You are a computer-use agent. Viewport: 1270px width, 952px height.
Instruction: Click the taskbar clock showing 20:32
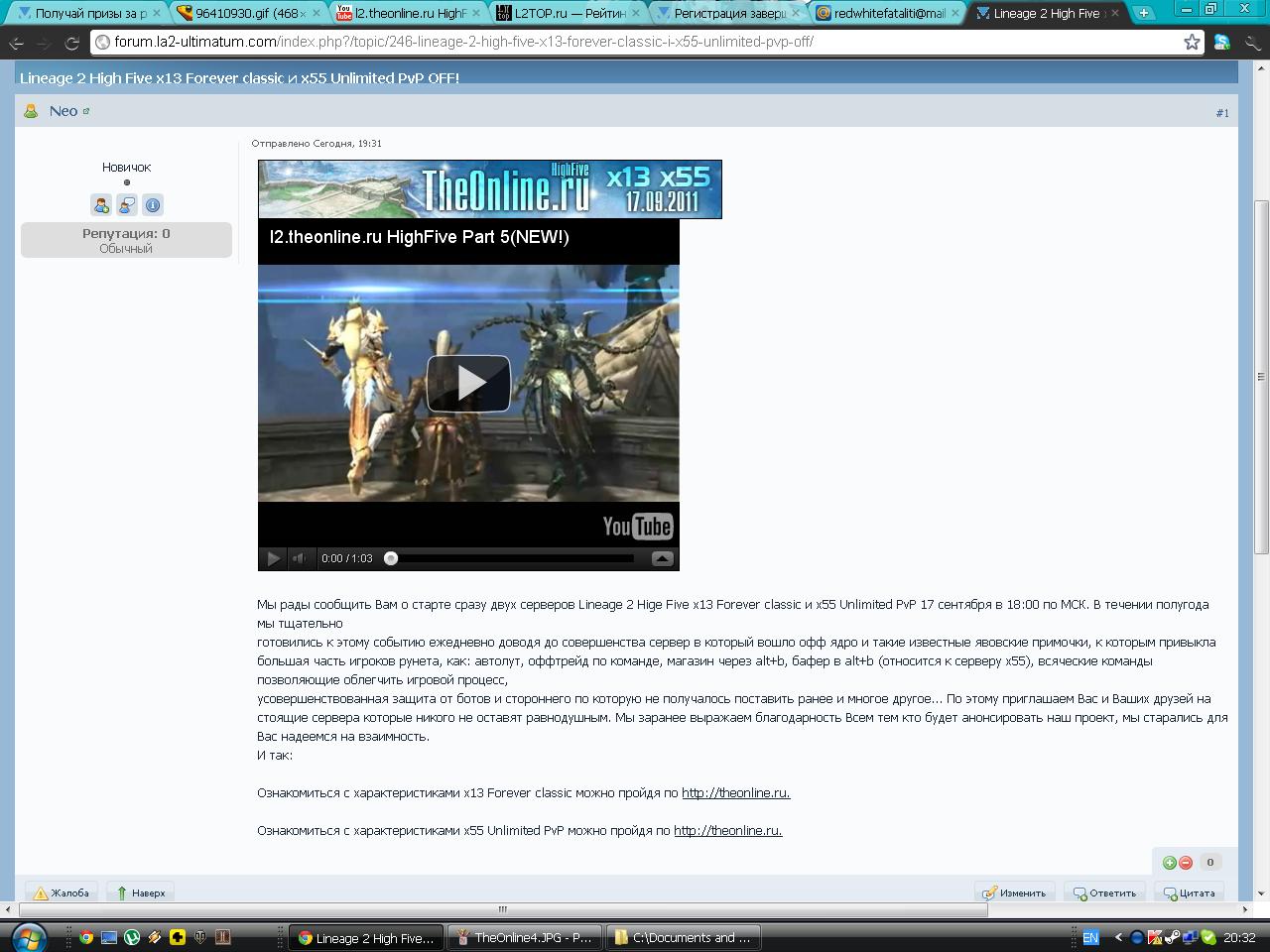coord(1240,937)
